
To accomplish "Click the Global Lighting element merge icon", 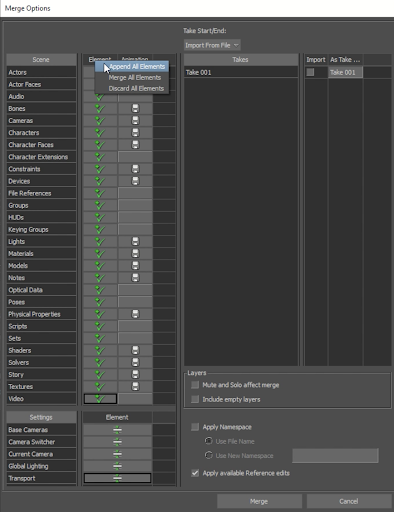I will tap(117, 466).
